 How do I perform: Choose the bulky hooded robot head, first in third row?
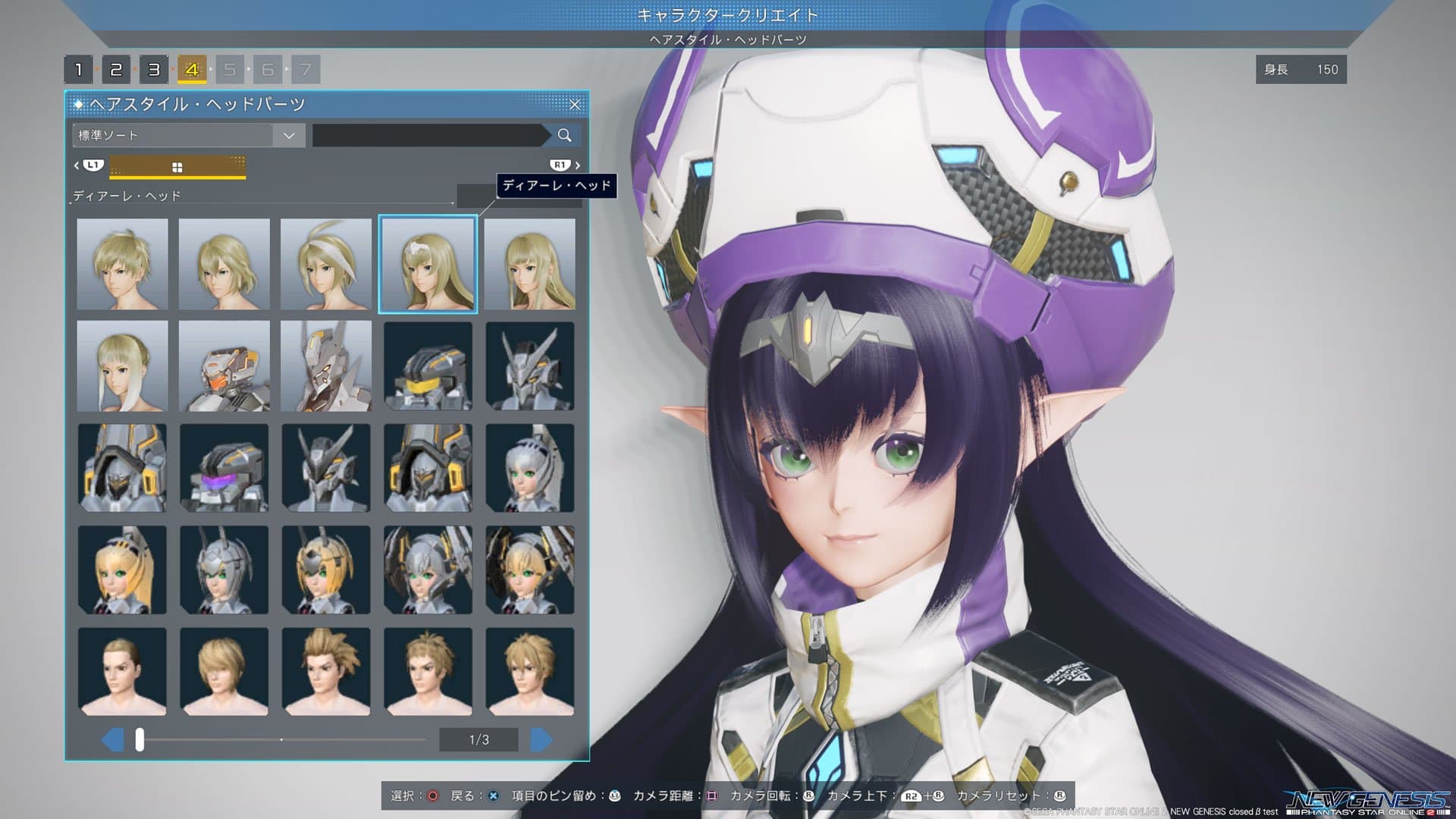tap(122, 468)
